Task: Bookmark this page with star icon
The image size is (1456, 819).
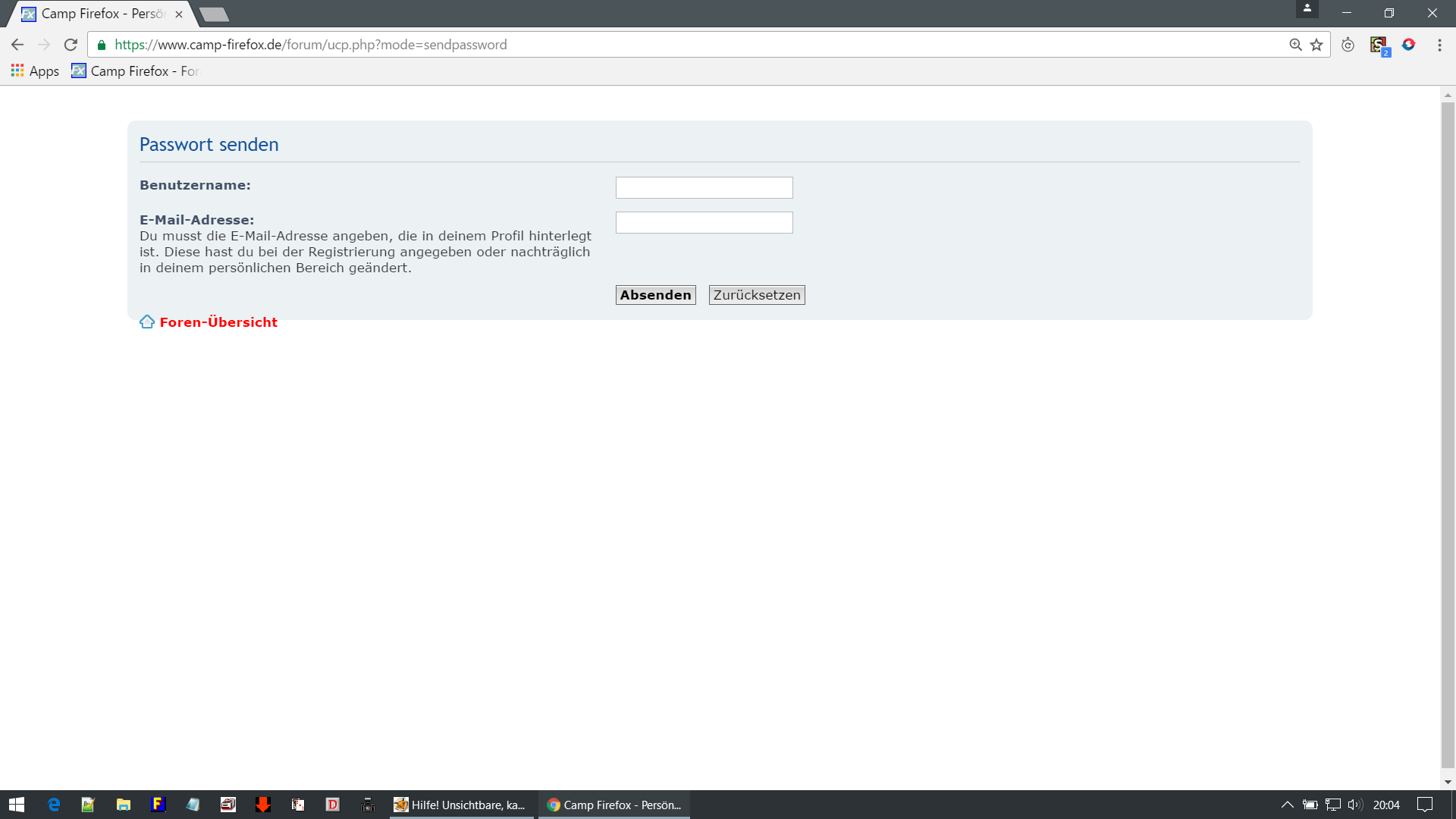Action: click(1316, 45)
